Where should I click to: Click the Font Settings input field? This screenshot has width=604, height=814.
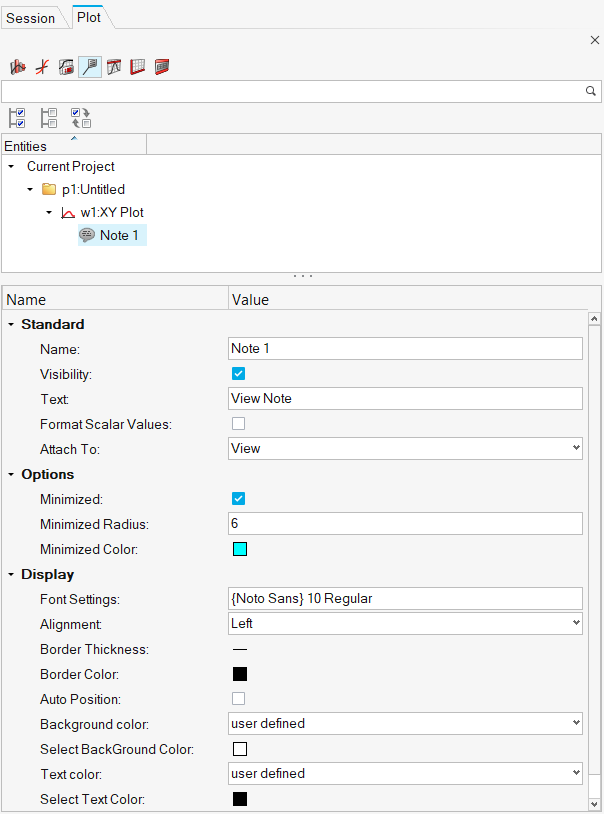click(x=405, y=599)
